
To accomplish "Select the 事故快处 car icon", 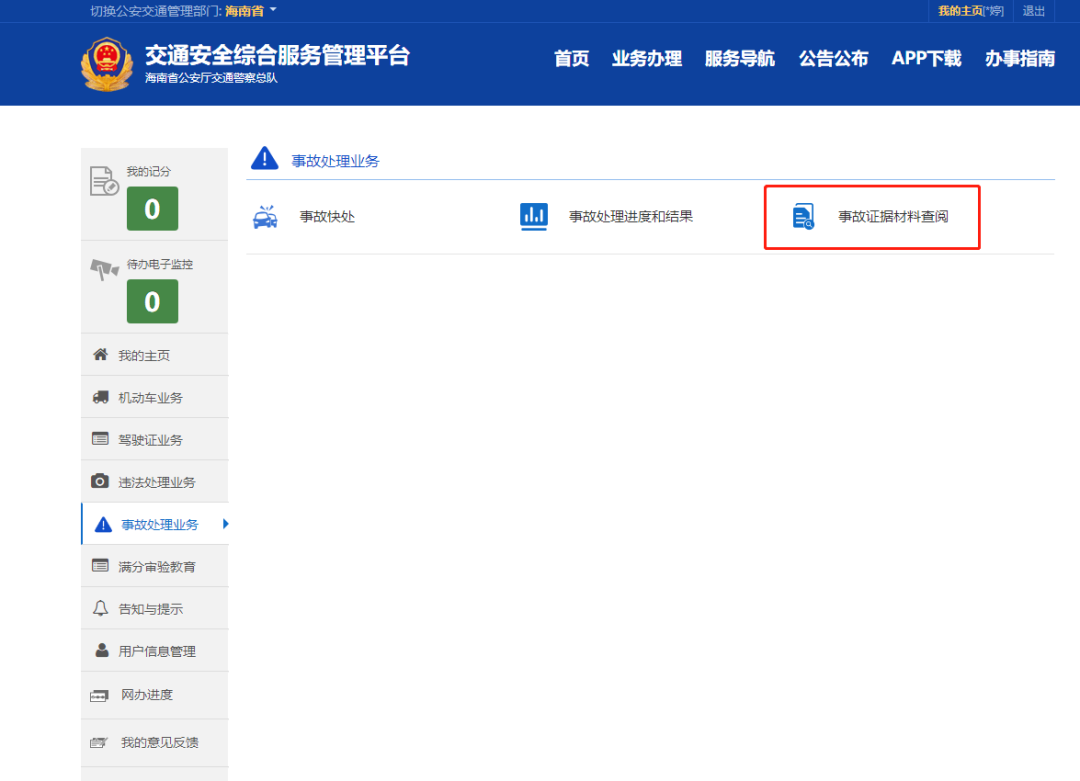I will (264, 216).
